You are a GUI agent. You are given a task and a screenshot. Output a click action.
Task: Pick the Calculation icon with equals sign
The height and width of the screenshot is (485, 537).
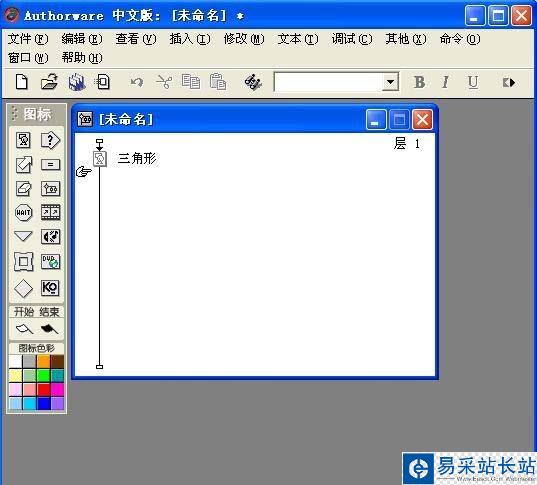(50, 165)
